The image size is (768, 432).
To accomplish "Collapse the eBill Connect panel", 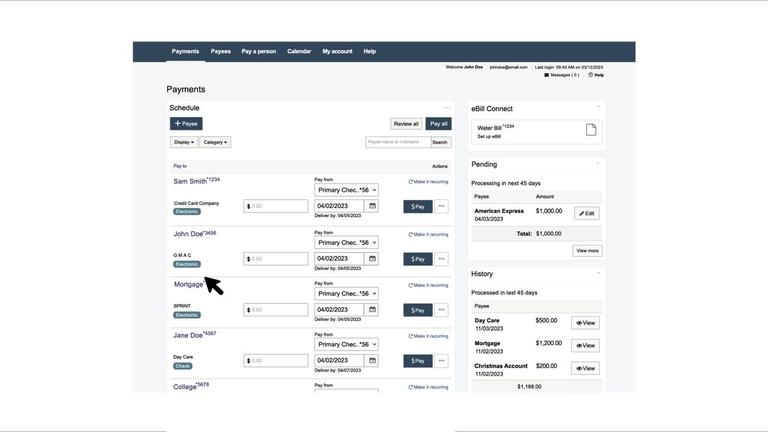I will click(598, 107).
